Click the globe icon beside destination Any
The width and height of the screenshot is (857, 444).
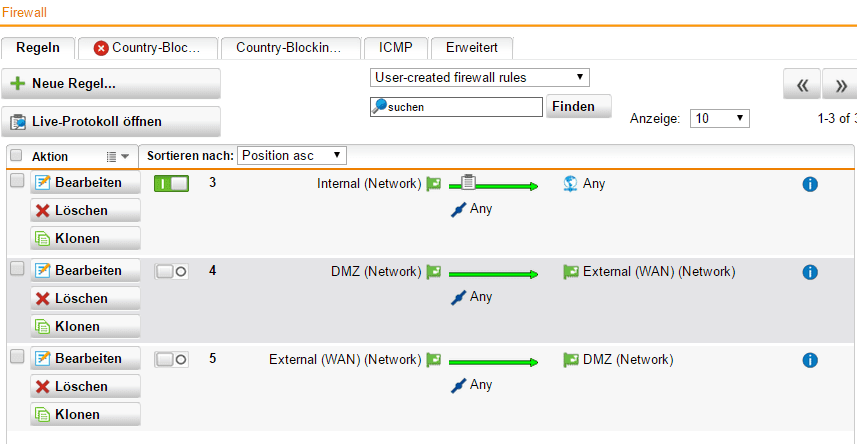click(x=571, y=184)
